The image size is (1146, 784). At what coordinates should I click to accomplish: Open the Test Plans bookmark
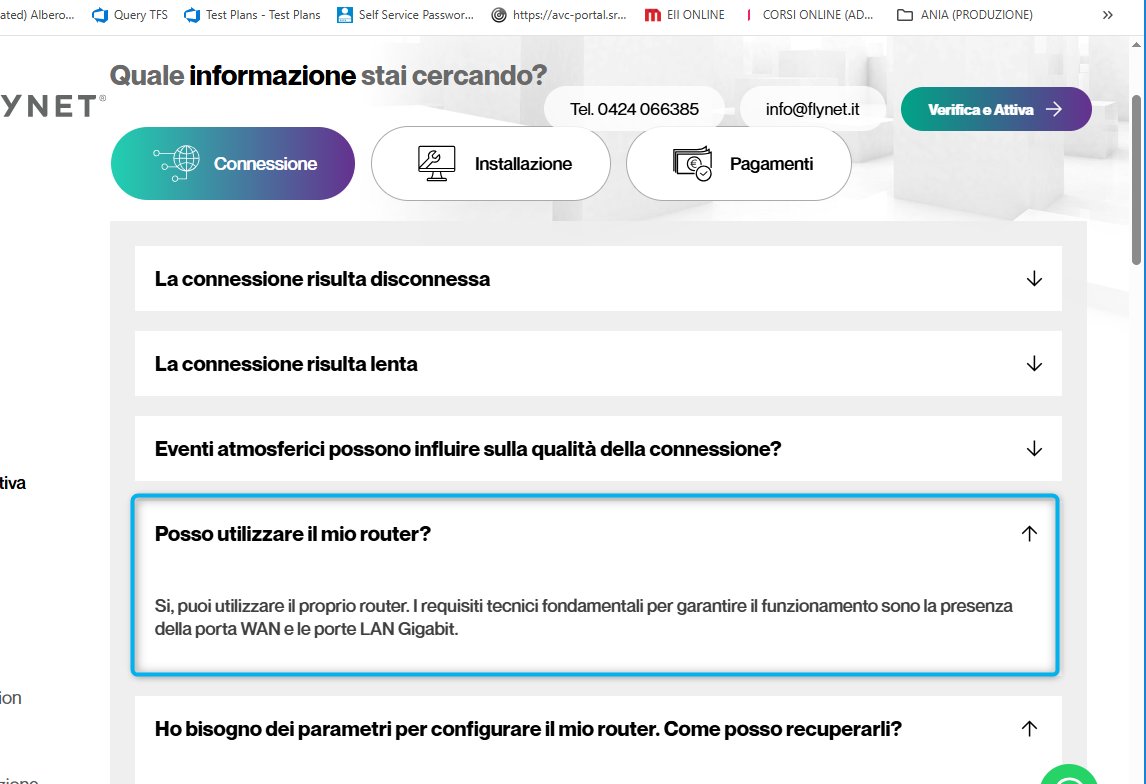click(252, 15)
